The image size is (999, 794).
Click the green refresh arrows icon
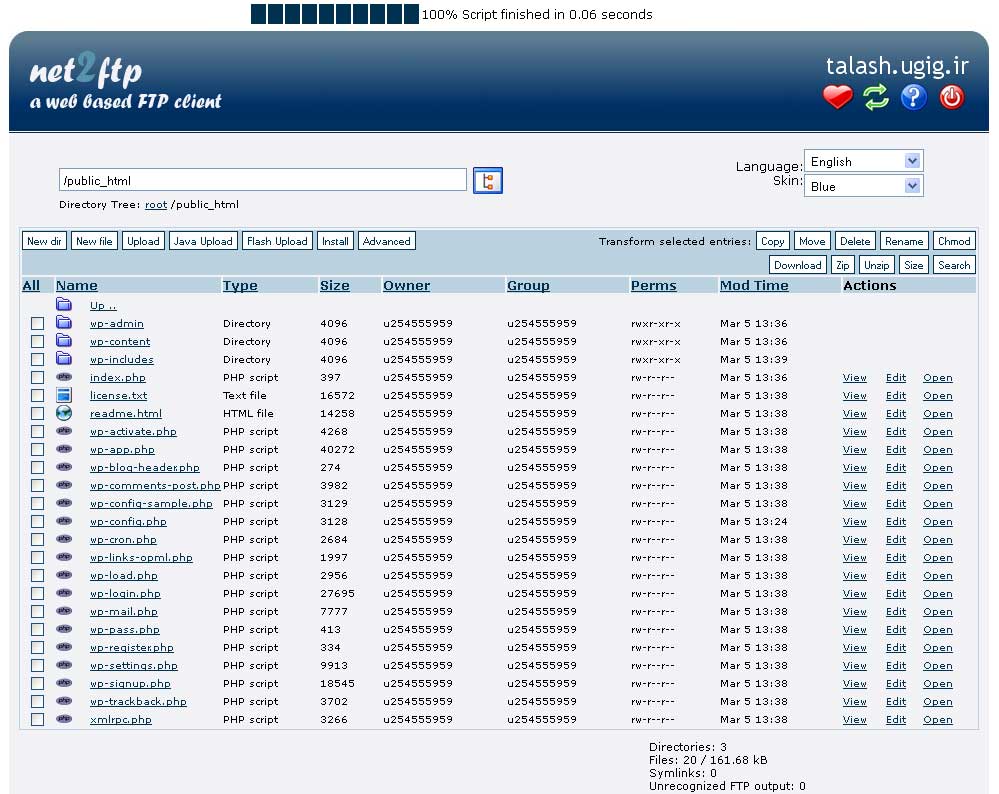(876, 97)
